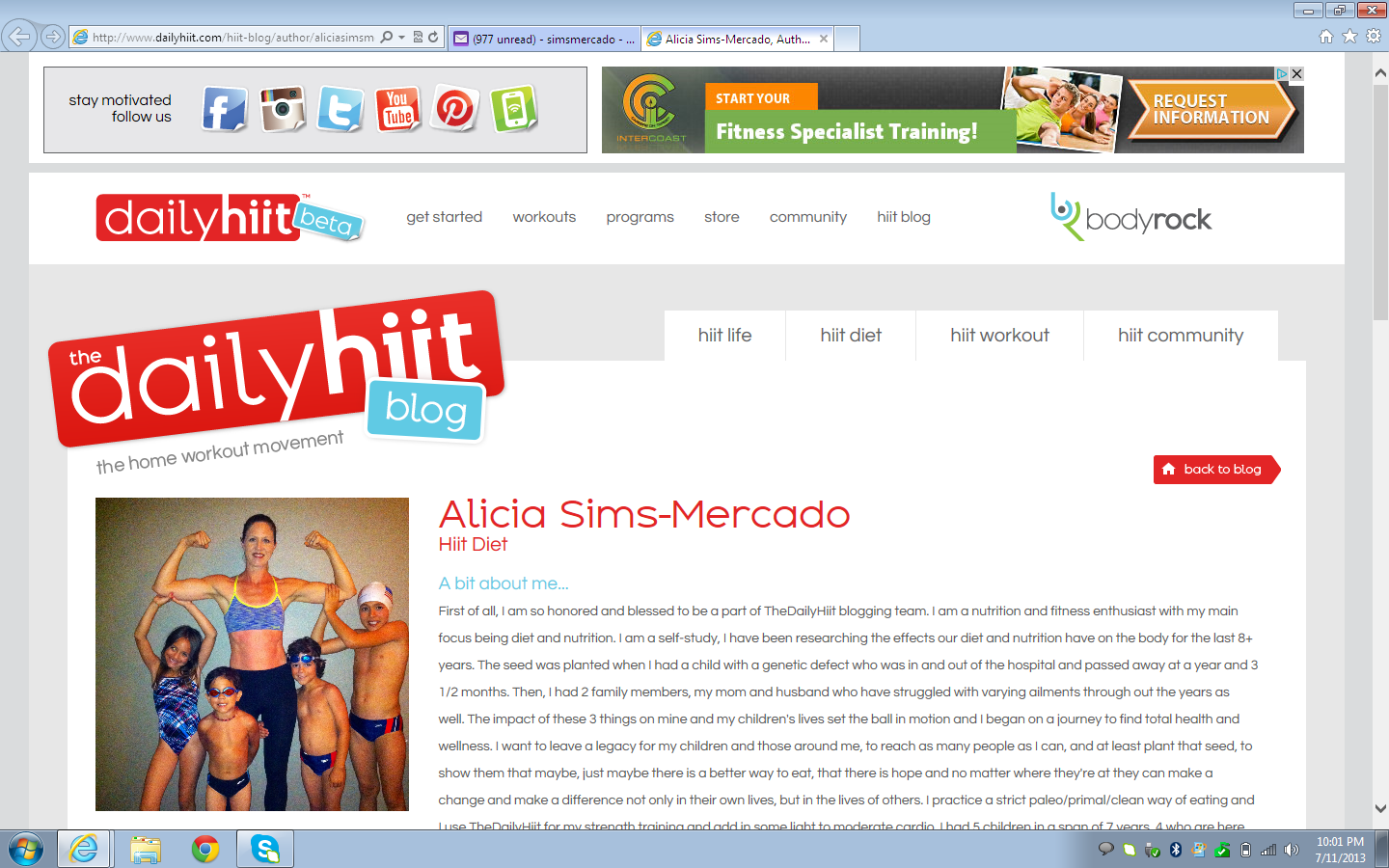Click the bodyrock logo link
Screen dimensions: 1389x868
coord(1130,217)
